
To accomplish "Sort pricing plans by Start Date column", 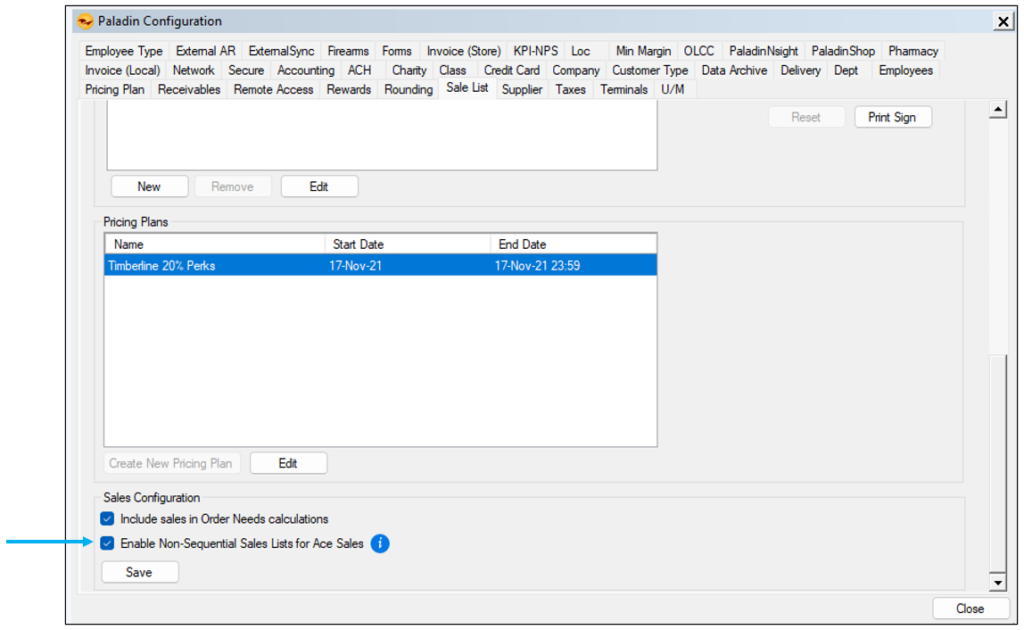I will (407, 244).
